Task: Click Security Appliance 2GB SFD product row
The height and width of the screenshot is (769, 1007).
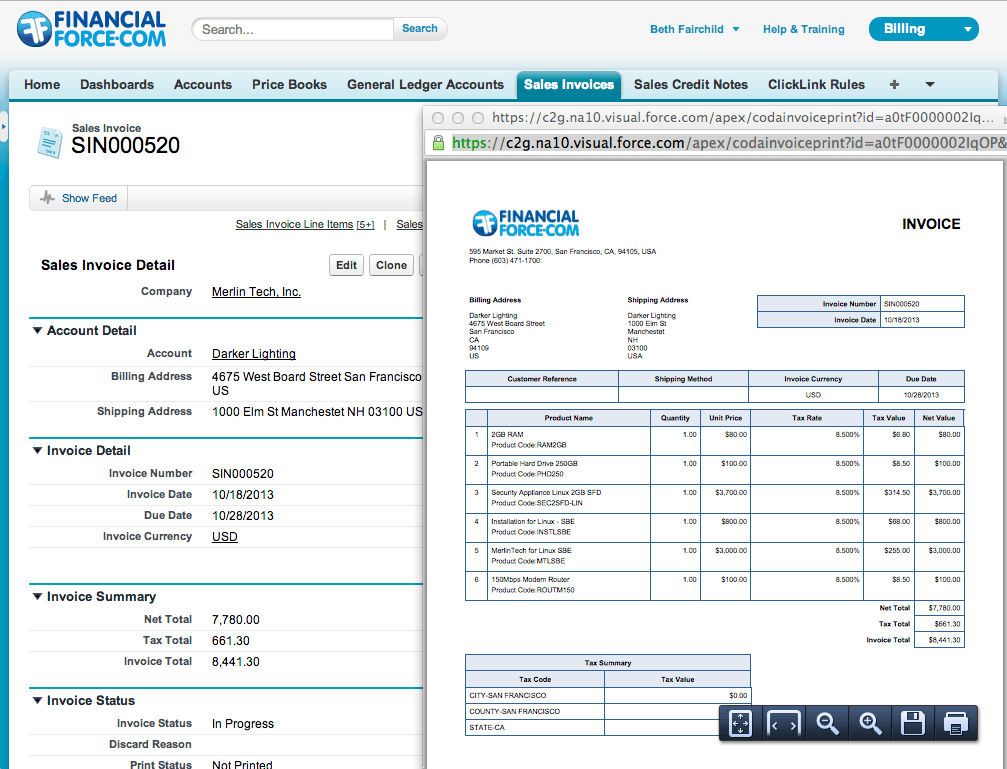Action: click(x=714, y=498)
